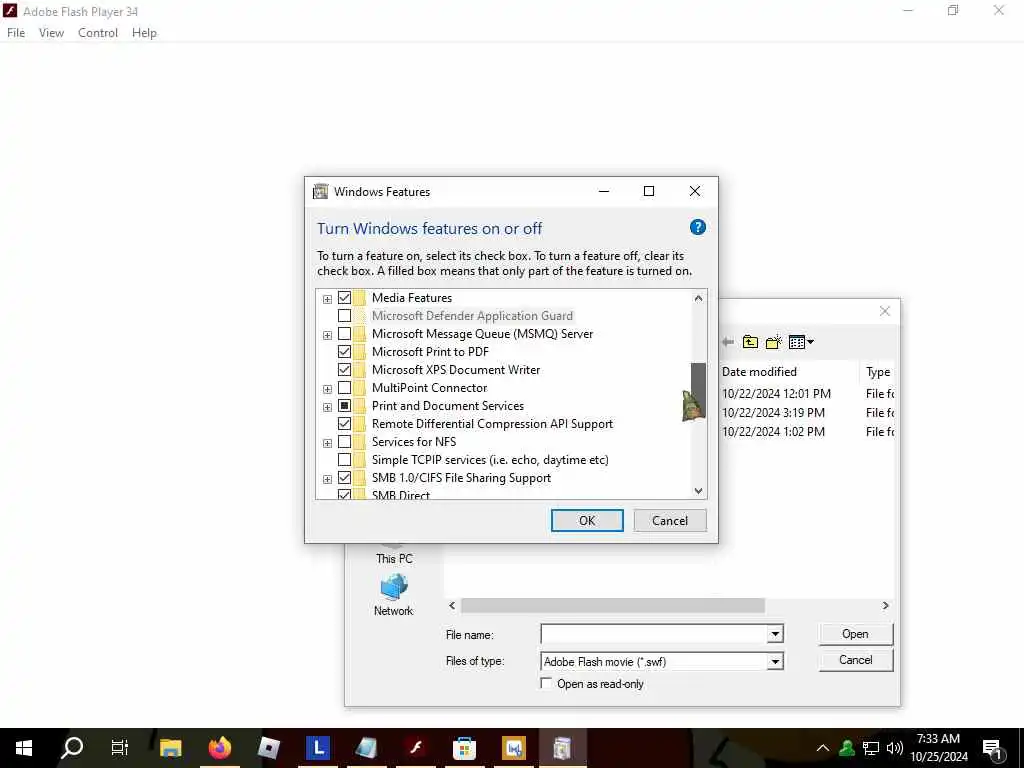
Task: Click the Adobe Flash Player title bar icon
Action: (x=10, y=11)
